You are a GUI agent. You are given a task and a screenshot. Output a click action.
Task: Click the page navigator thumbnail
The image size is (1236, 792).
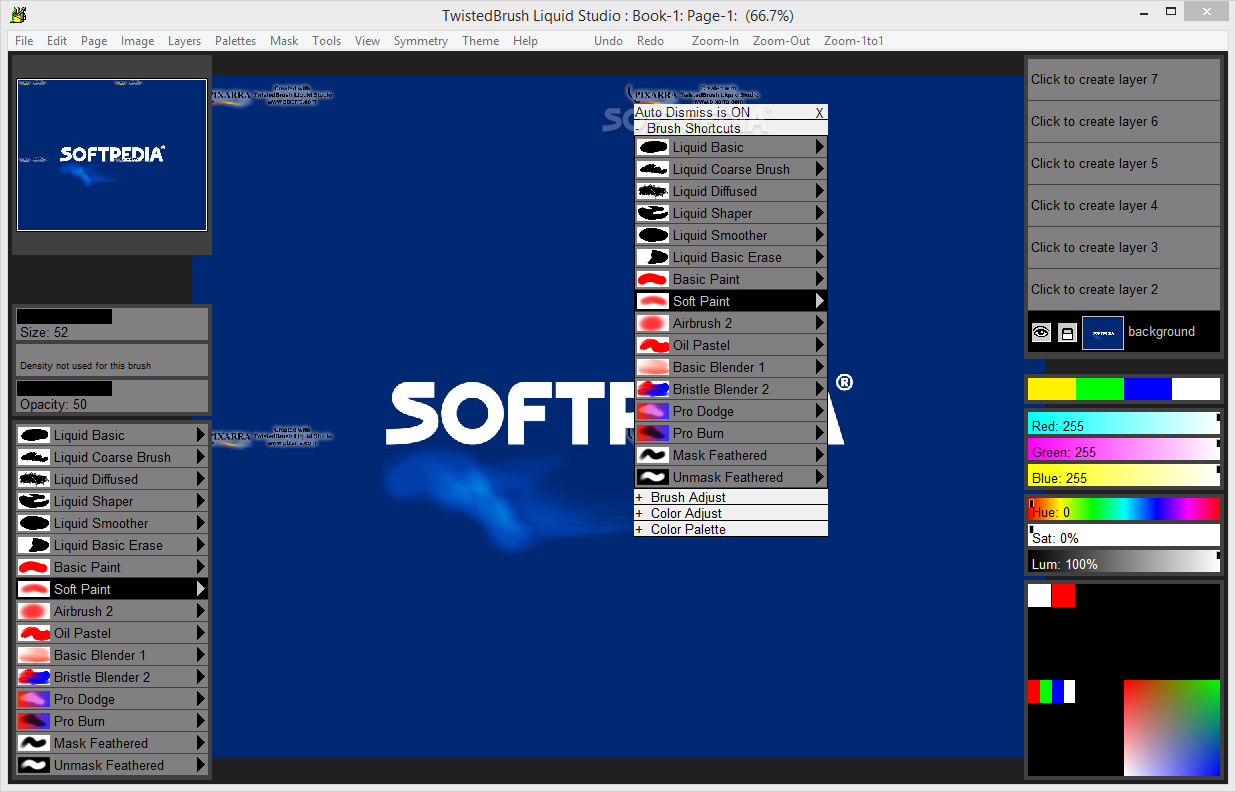coord(112,155)
